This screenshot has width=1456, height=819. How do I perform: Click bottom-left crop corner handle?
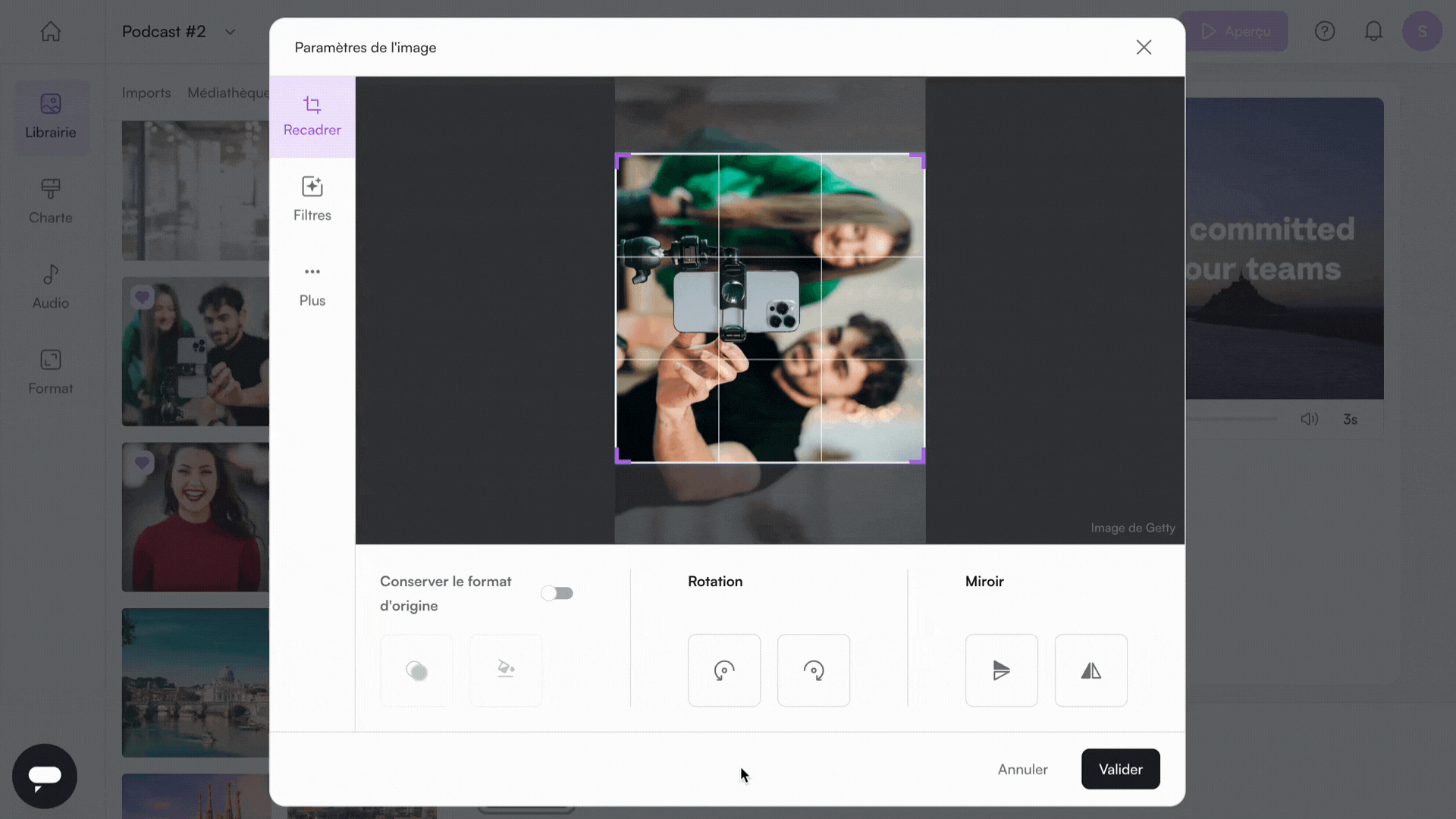tap(622, 456)
